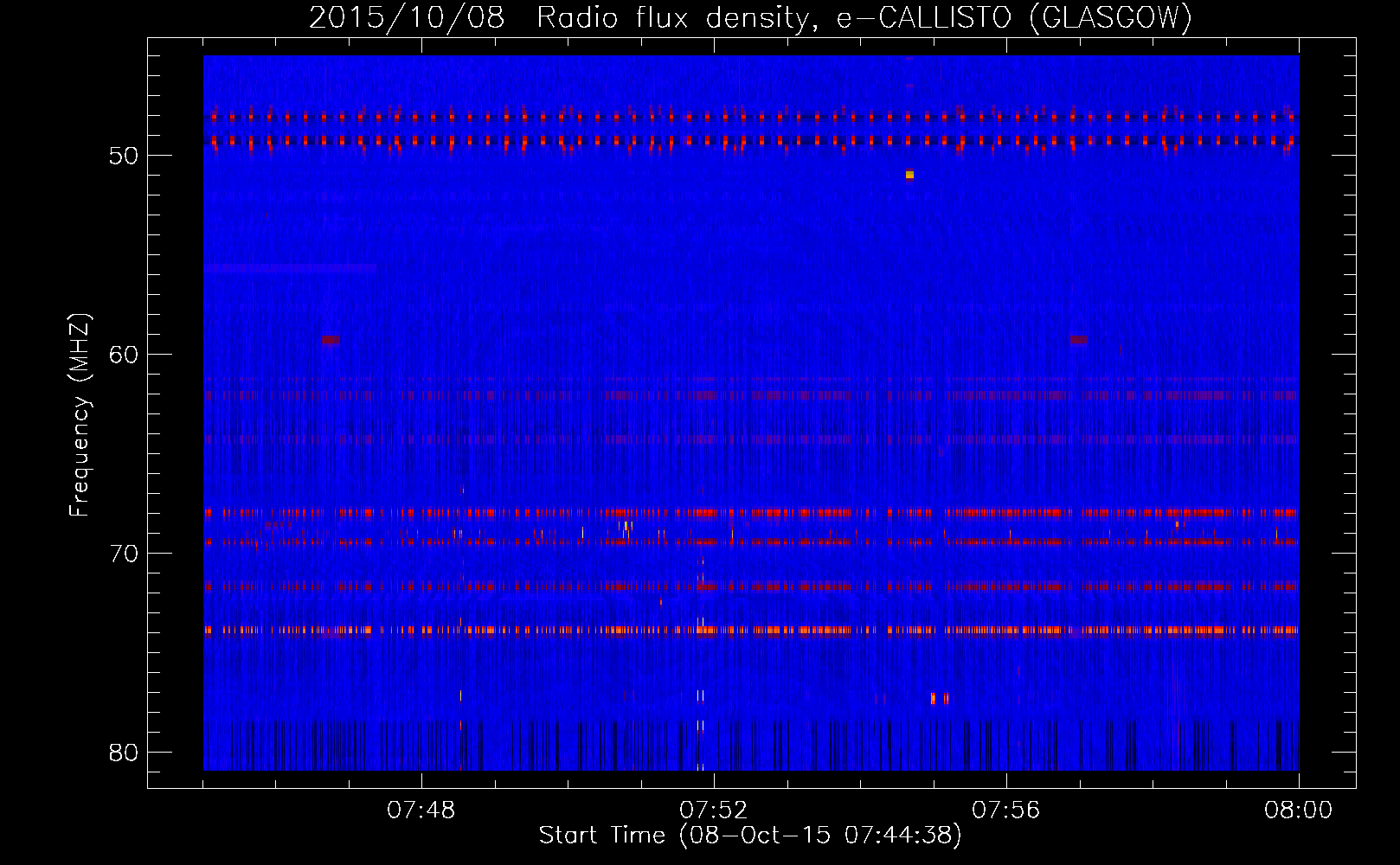Click the 07:56 time tick label

click(1006, 811)
